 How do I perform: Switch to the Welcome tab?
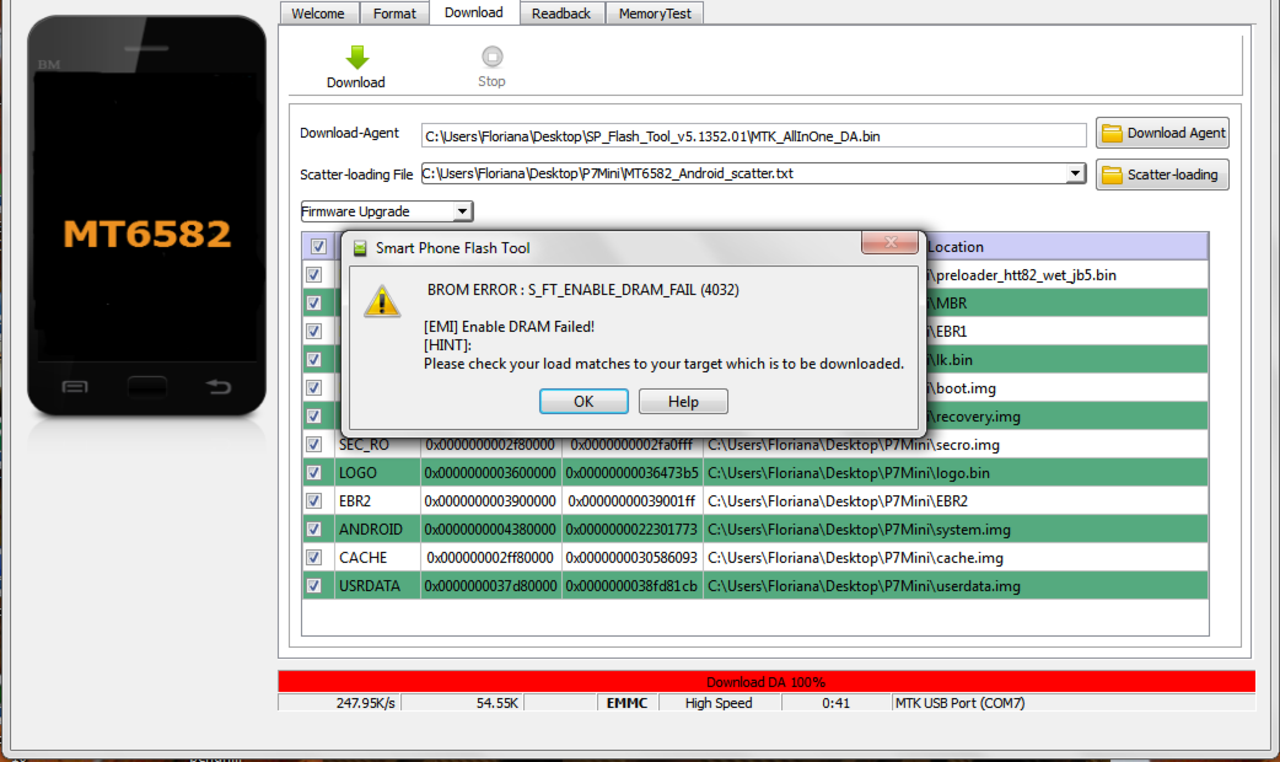318,13
